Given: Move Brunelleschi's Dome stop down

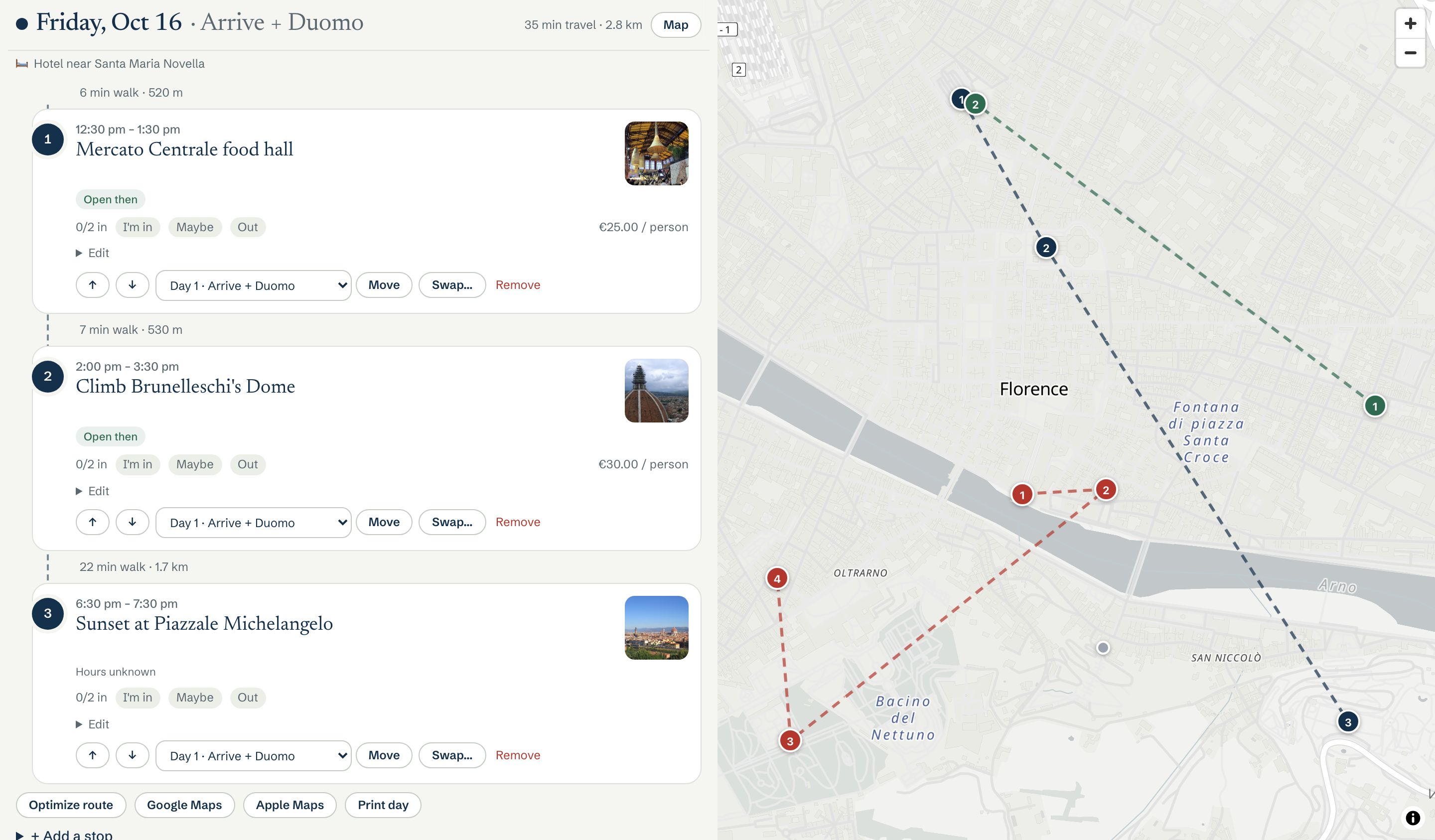Looking at the screenshot, I should [x=132, y=522].
